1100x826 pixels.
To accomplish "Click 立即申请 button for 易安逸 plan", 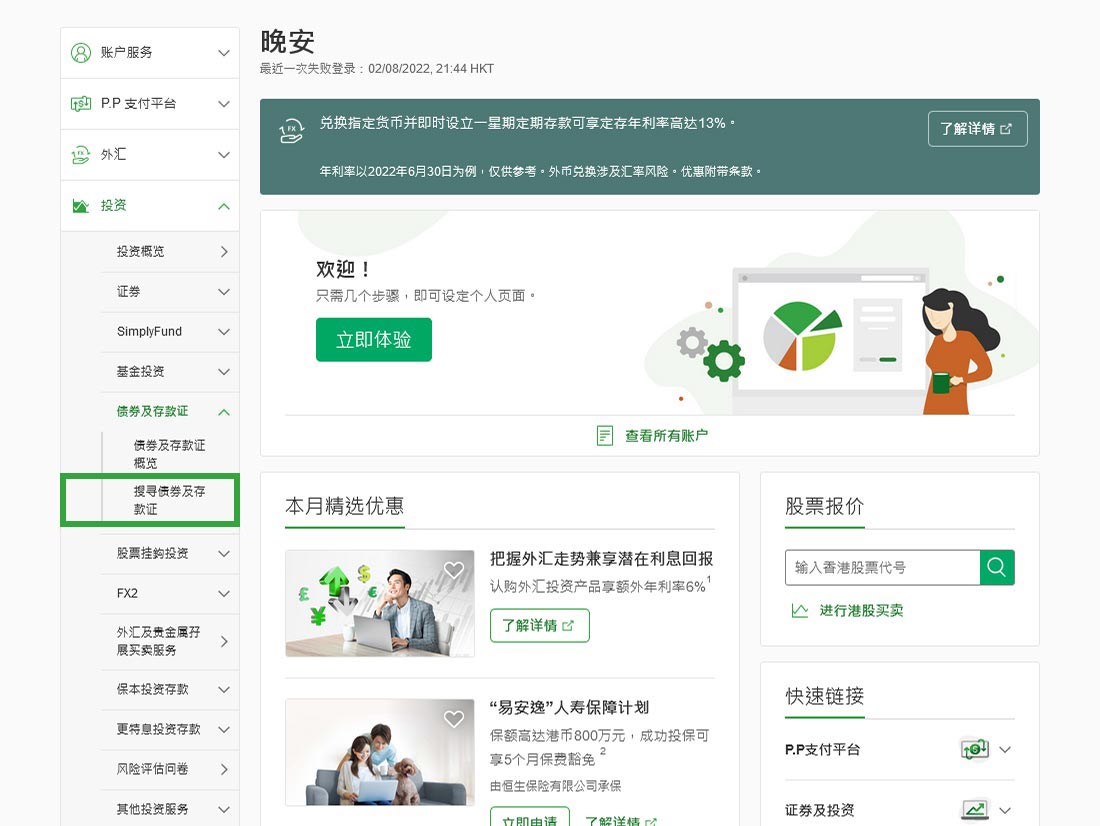I will click(x=530, y=818).
